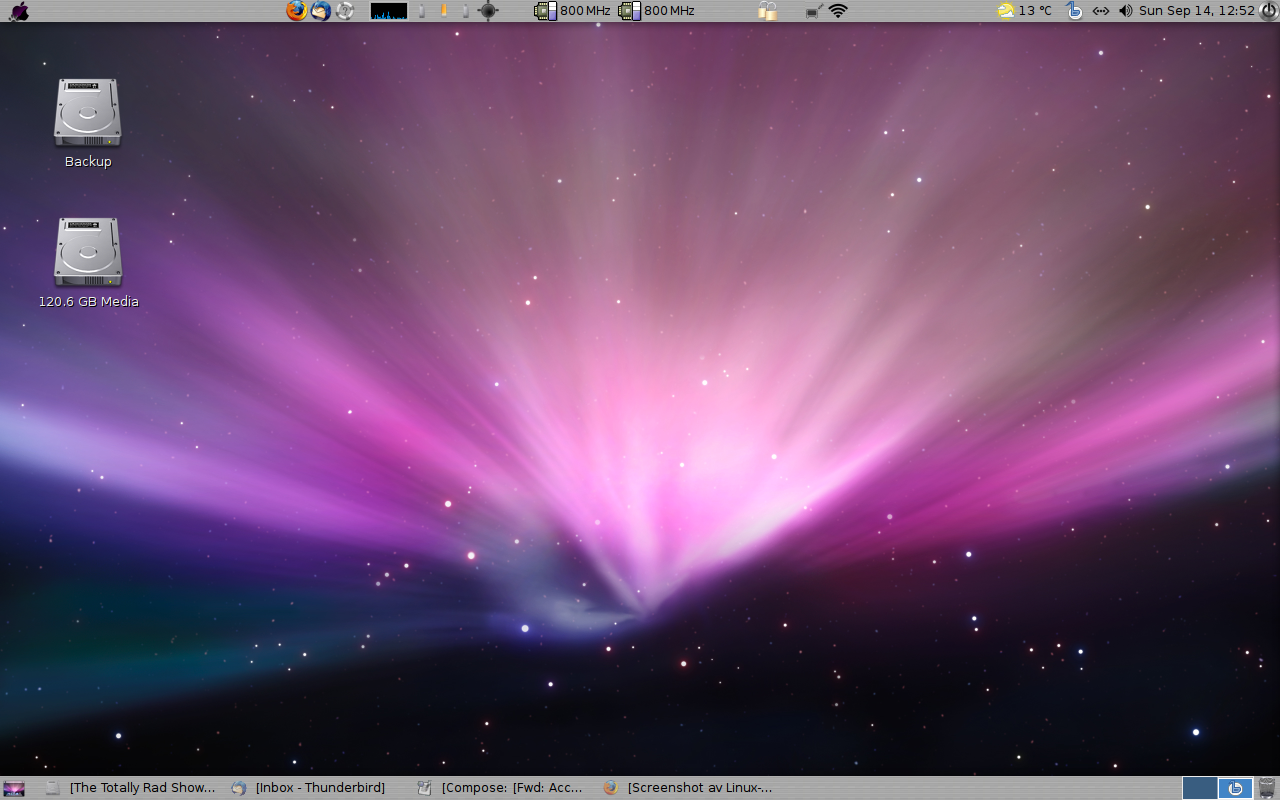1280x800 pixels.
Task: Click the help lifebuoy launcher icon
Action: [x=345, y=11]
